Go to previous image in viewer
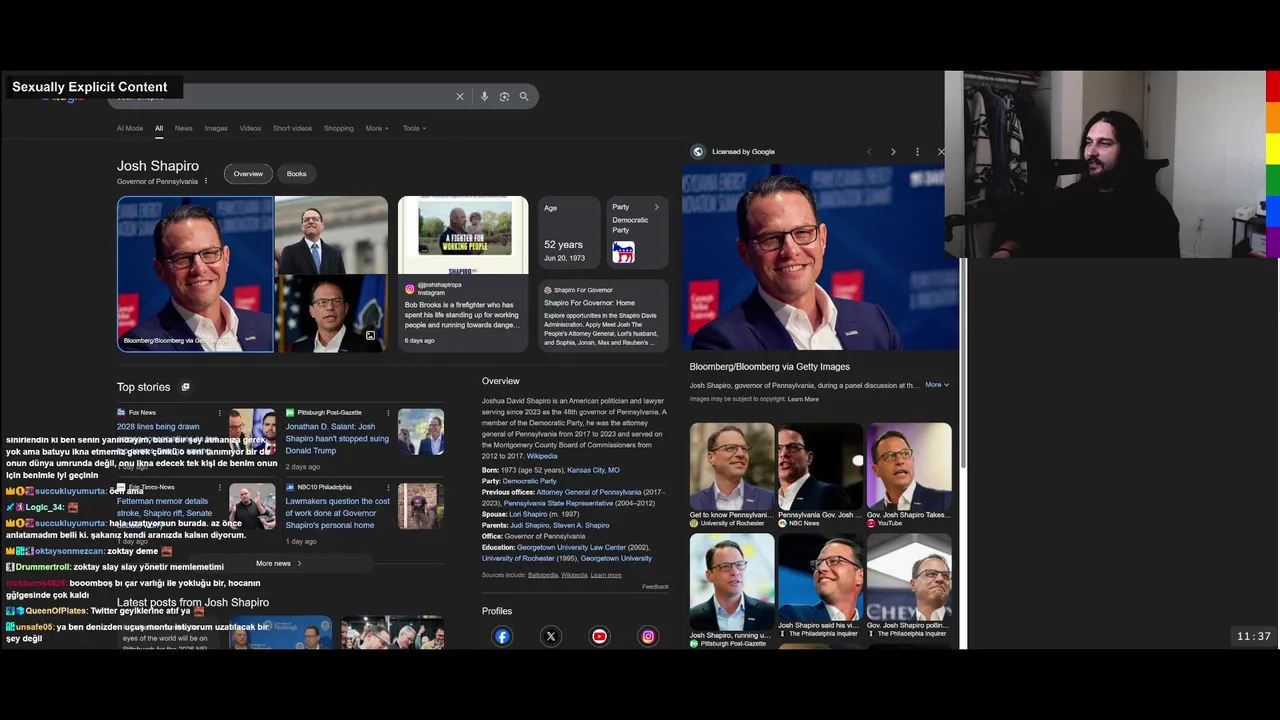This screenshot has width=1280, height=720. pos(869,152)
